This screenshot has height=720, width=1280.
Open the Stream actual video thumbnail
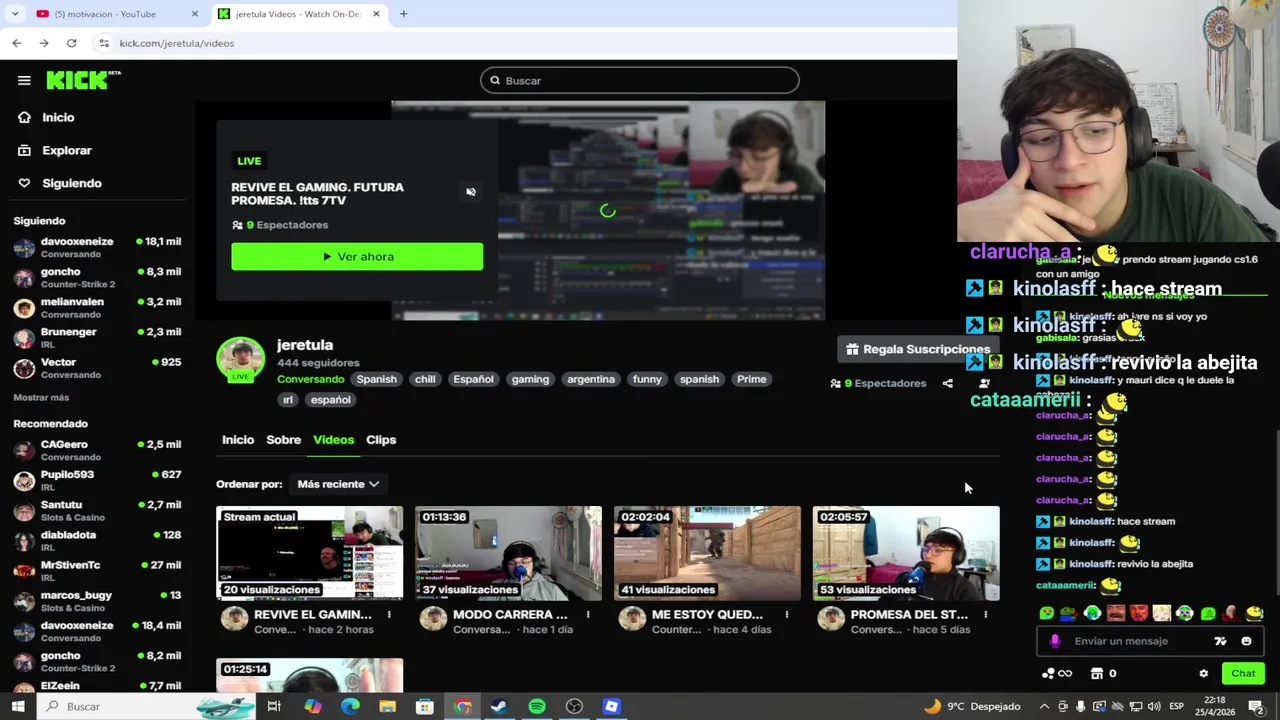310,553
